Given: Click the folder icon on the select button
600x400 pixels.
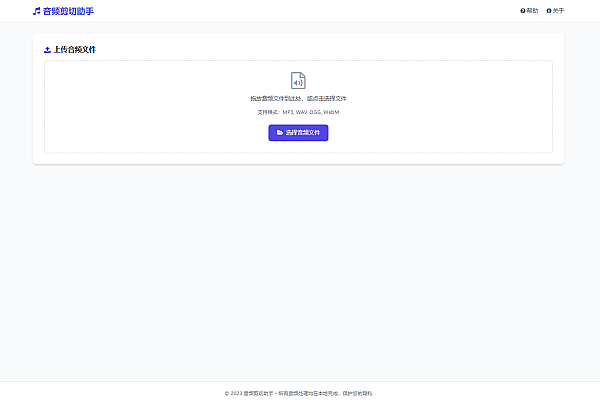Looking at the screenshot, I should point(279,132).
